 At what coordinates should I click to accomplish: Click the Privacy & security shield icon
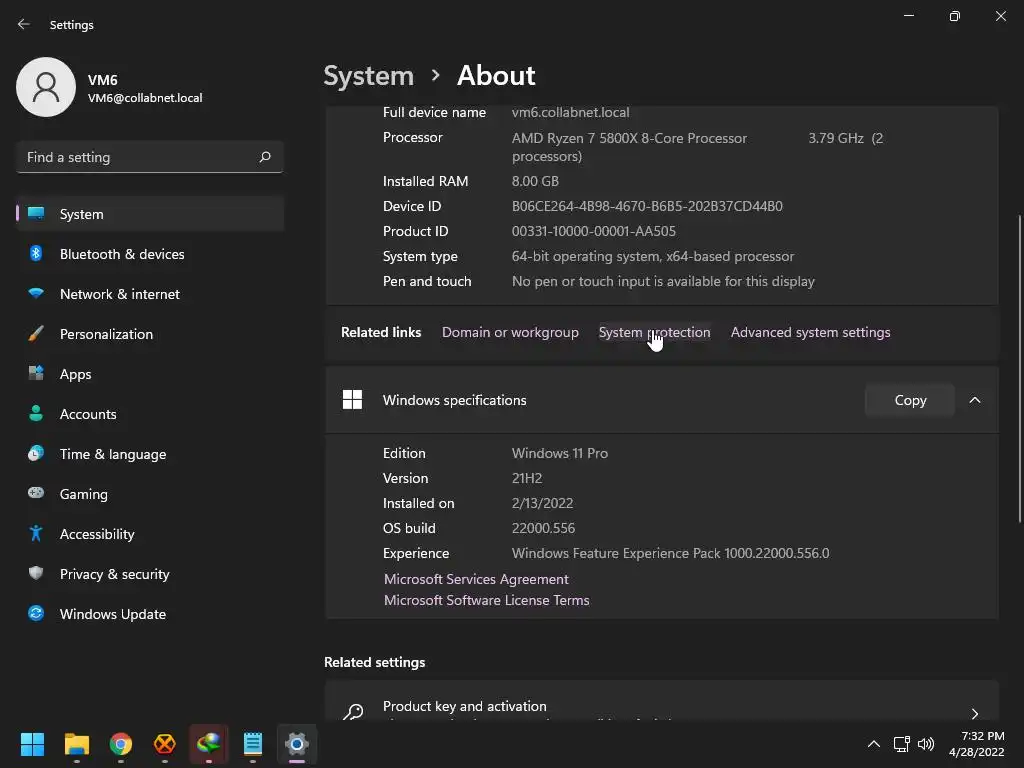coord(37,573)
